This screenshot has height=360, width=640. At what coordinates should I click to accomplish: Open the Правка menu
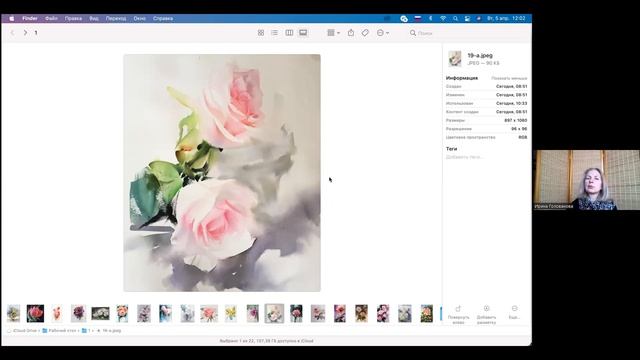coord(73,18)
